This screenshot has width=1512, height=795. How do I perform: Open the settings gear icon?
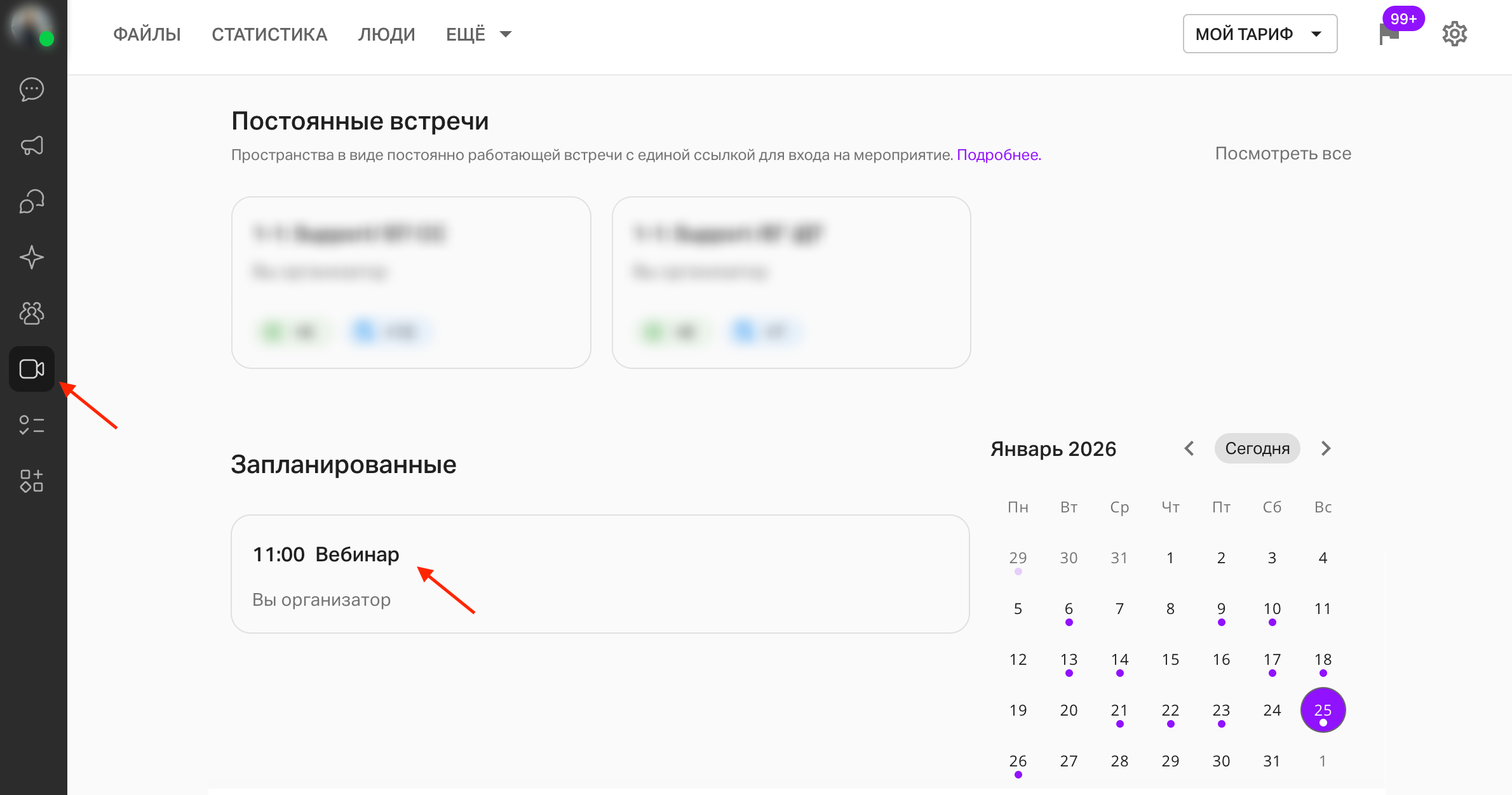[1454, 34]
